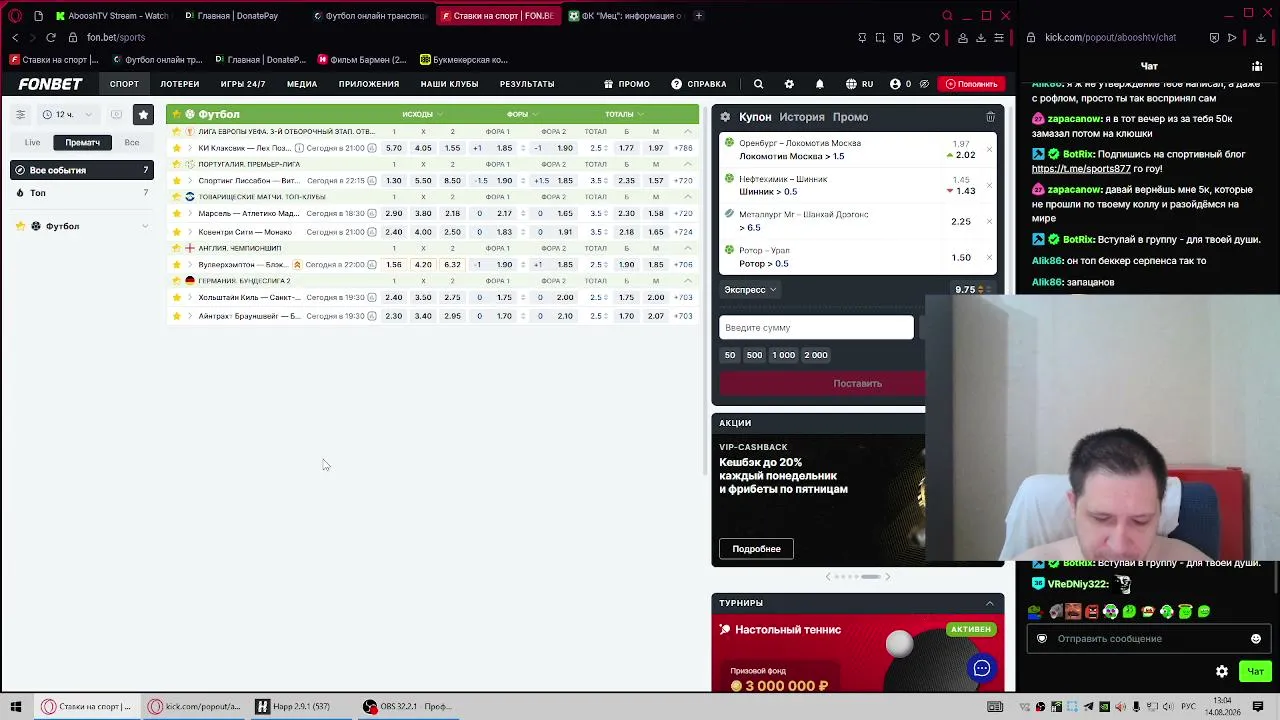Open Fonbet settings gear in header
The image size is (1280, 720).
(x=789, y=84)
